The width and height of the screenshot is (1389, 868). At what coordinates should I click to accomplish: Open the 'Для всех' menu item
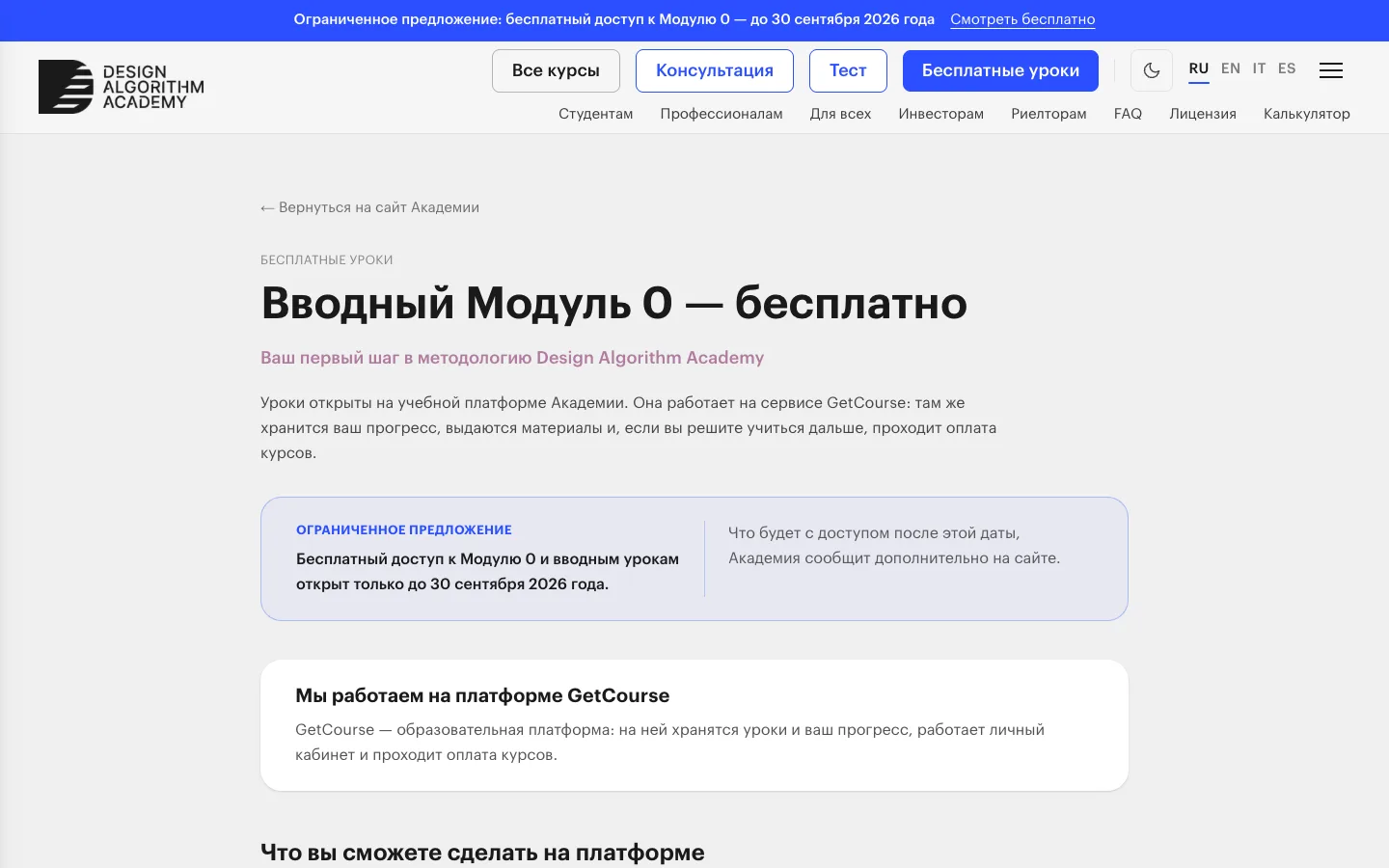[840, 114]
